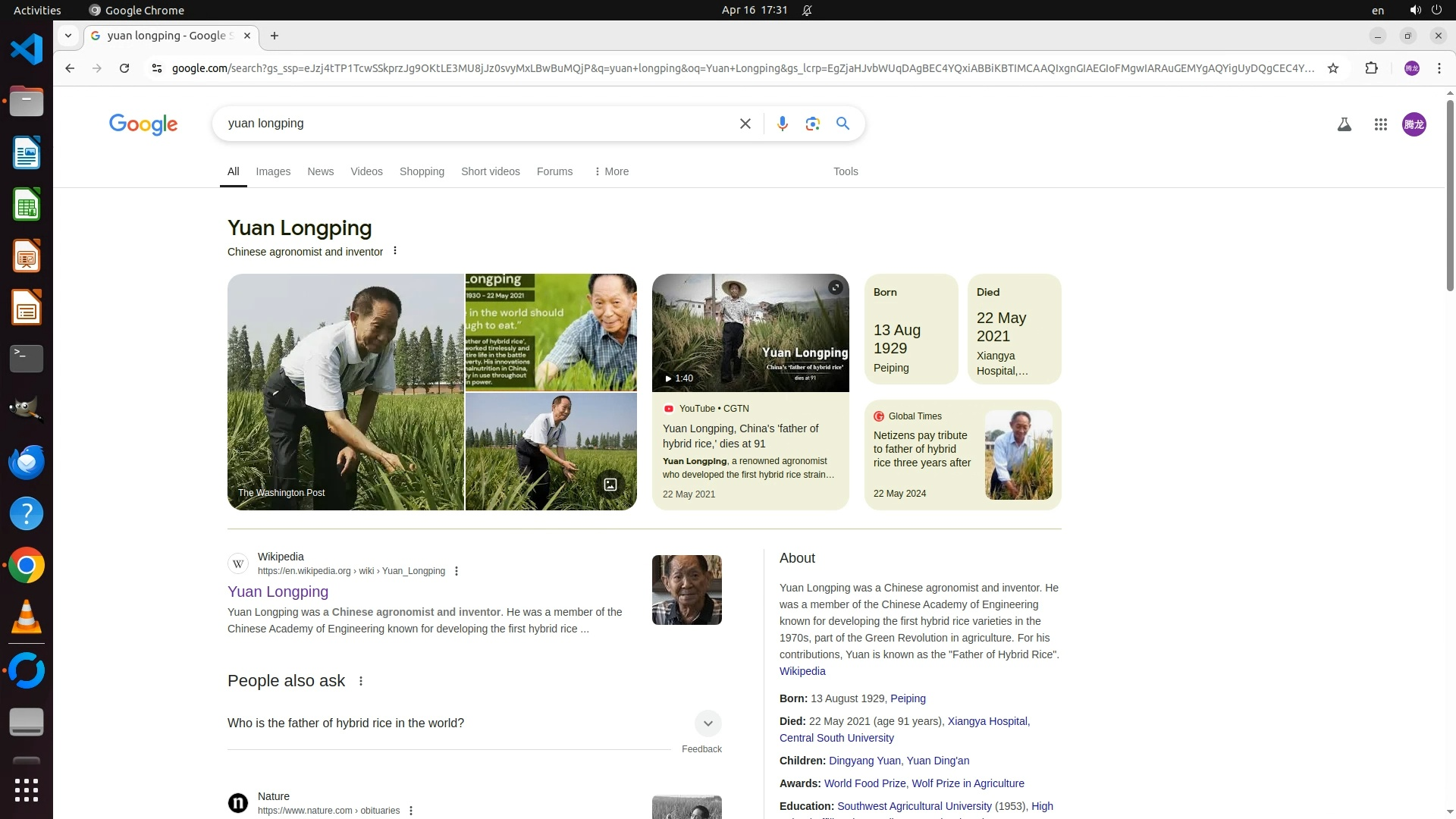
Task: Switch to the Images tab
Action: pyautogui.click(x=273, y=171)
